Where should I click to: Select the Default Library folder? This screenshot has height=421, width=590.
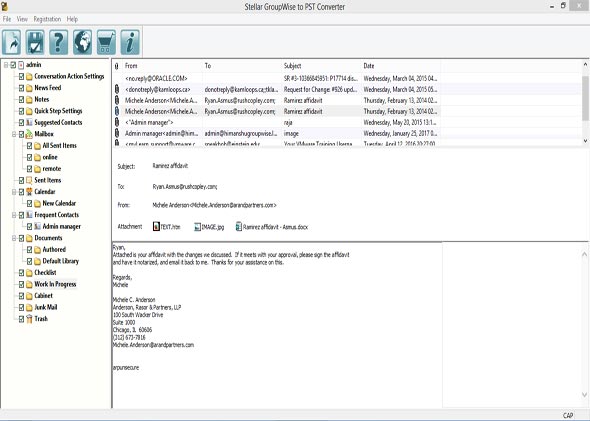tap(60, 261)
